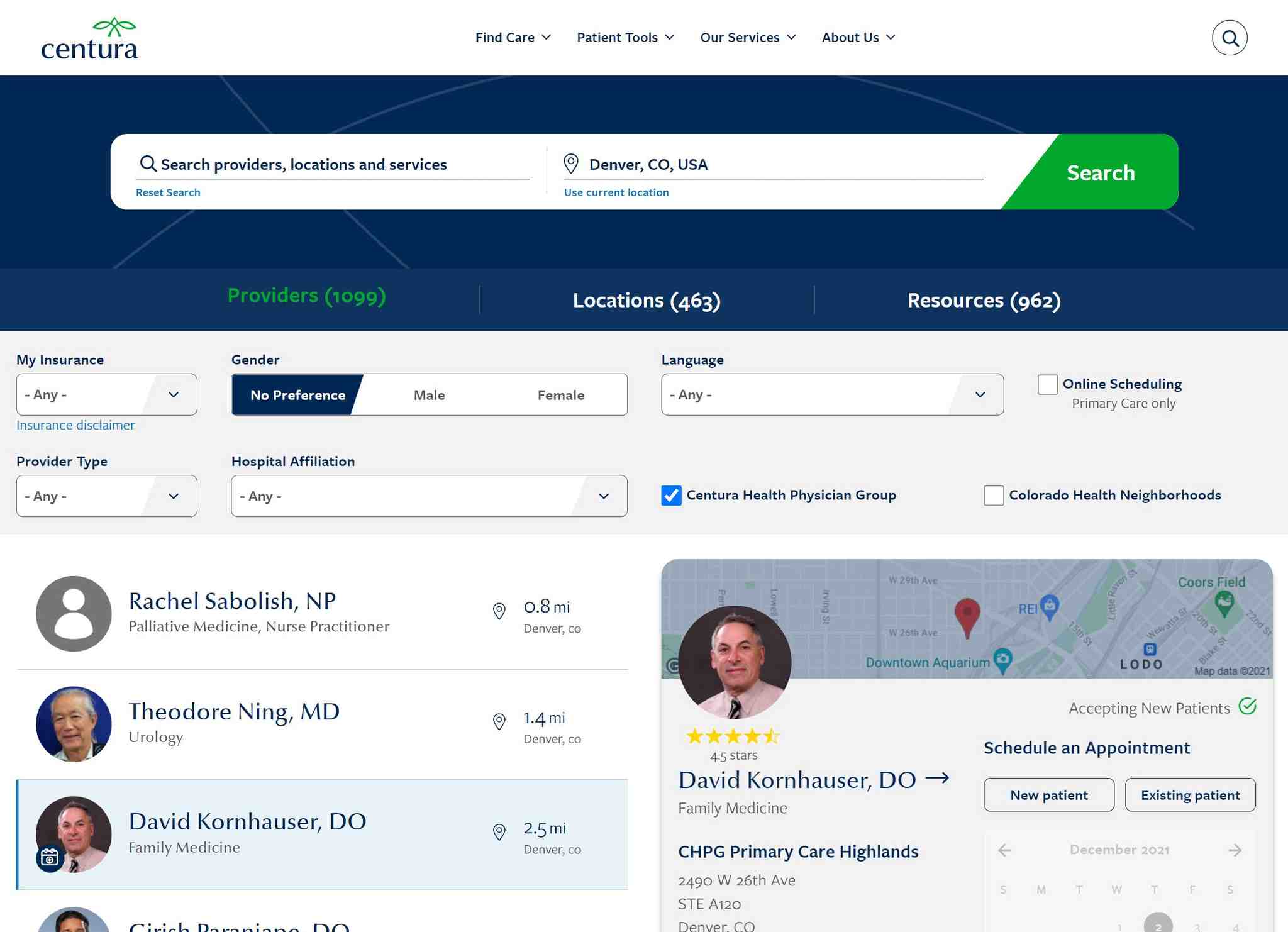The image size is (1288, 932).
Task: Select Female gender filter
Action: (560, 395)
